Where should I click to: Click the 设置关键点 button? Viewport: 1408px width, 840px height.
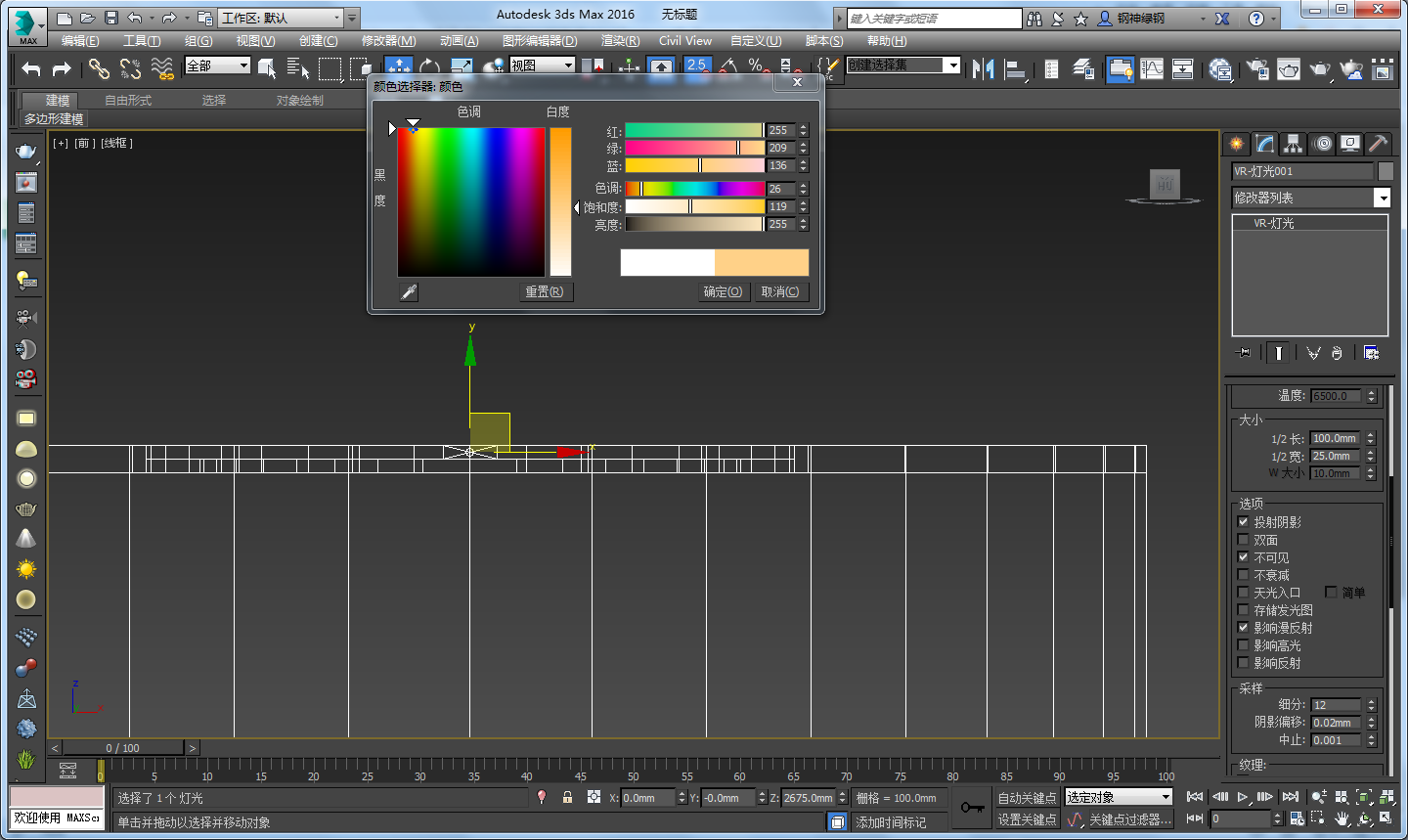(x=1027, y=819)
